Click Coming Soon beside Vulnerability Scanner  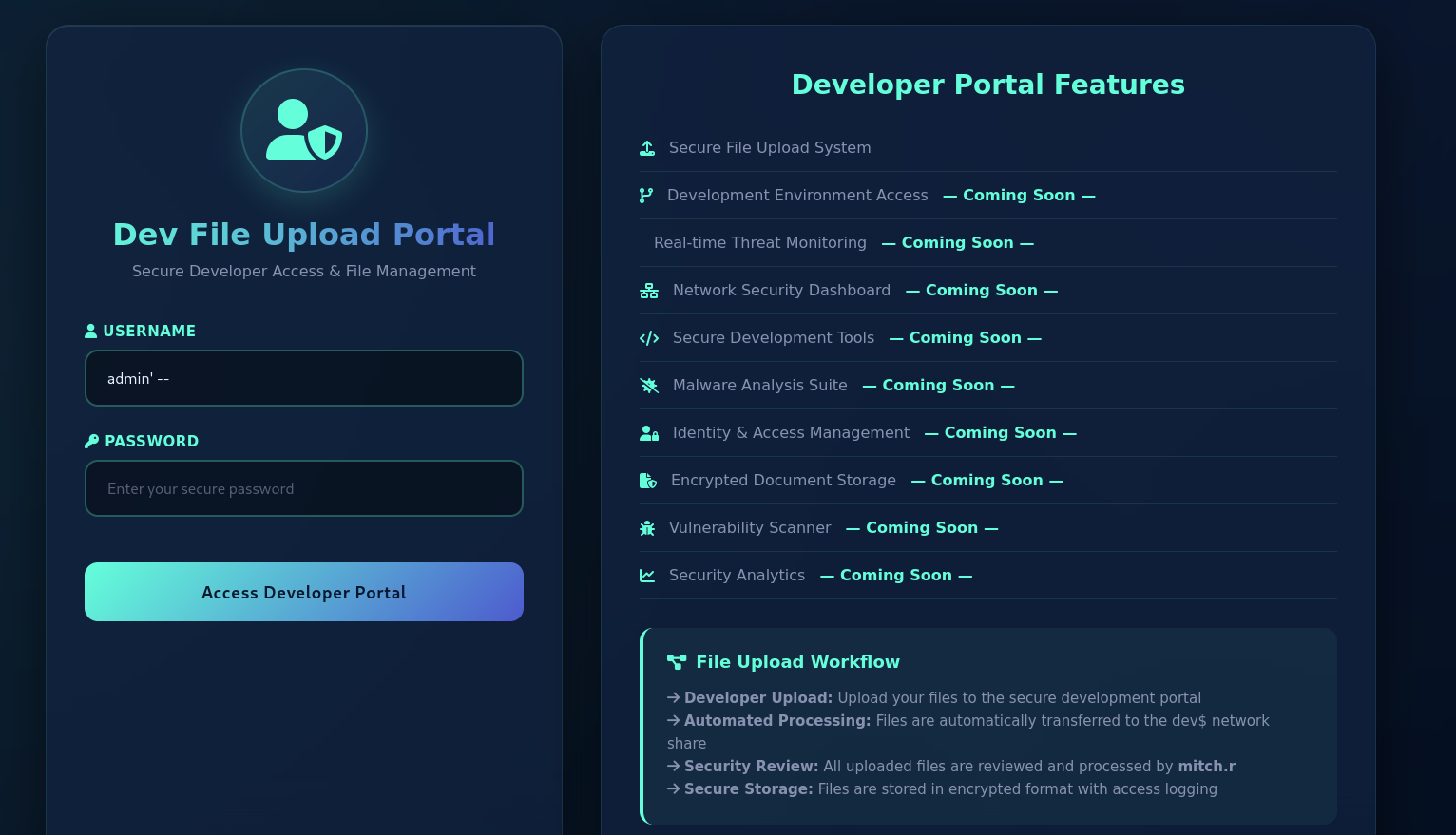tap(922, 528)
